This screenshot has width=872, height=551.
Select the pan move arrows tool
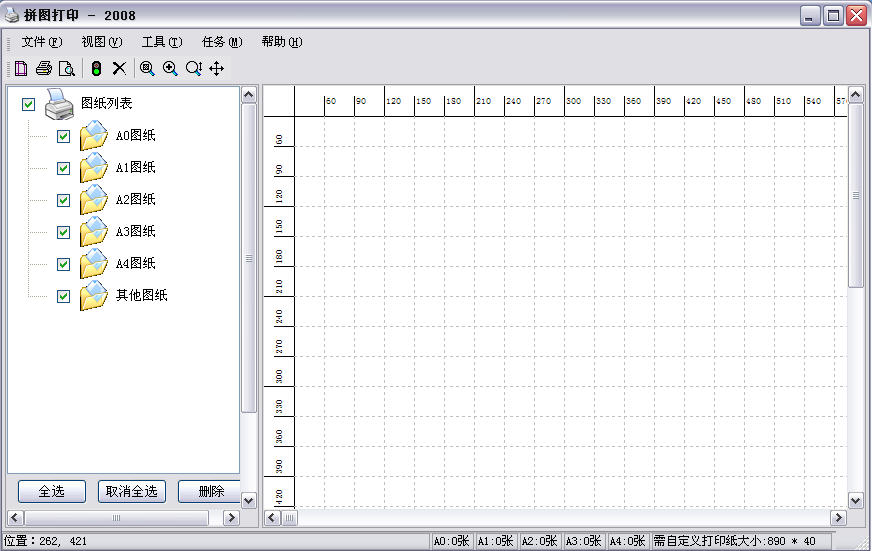[x=216, y=68]
